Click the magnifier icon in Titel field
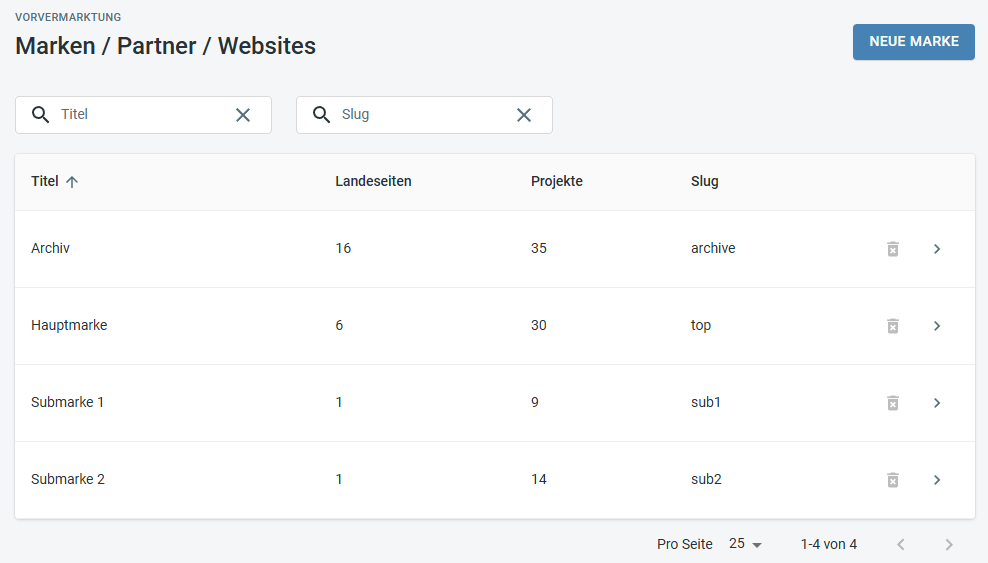The height and width of the screenshot is (563, 988). 40,115
